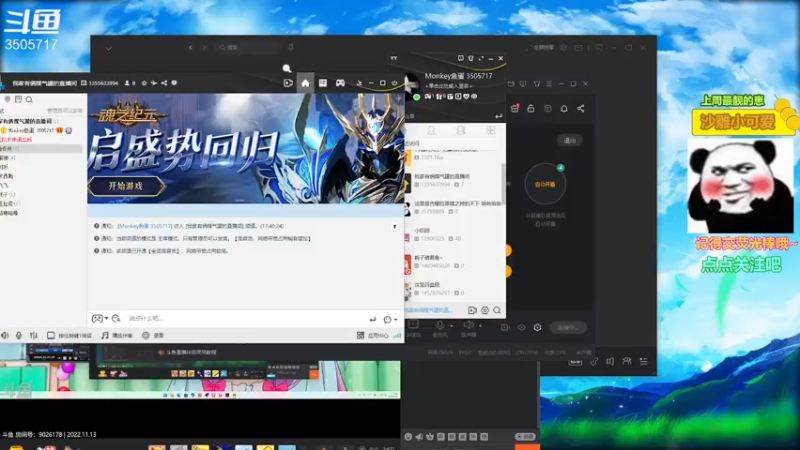Click the star favorite icon in channel header
800x450 pixels.
tap(144, 83)
